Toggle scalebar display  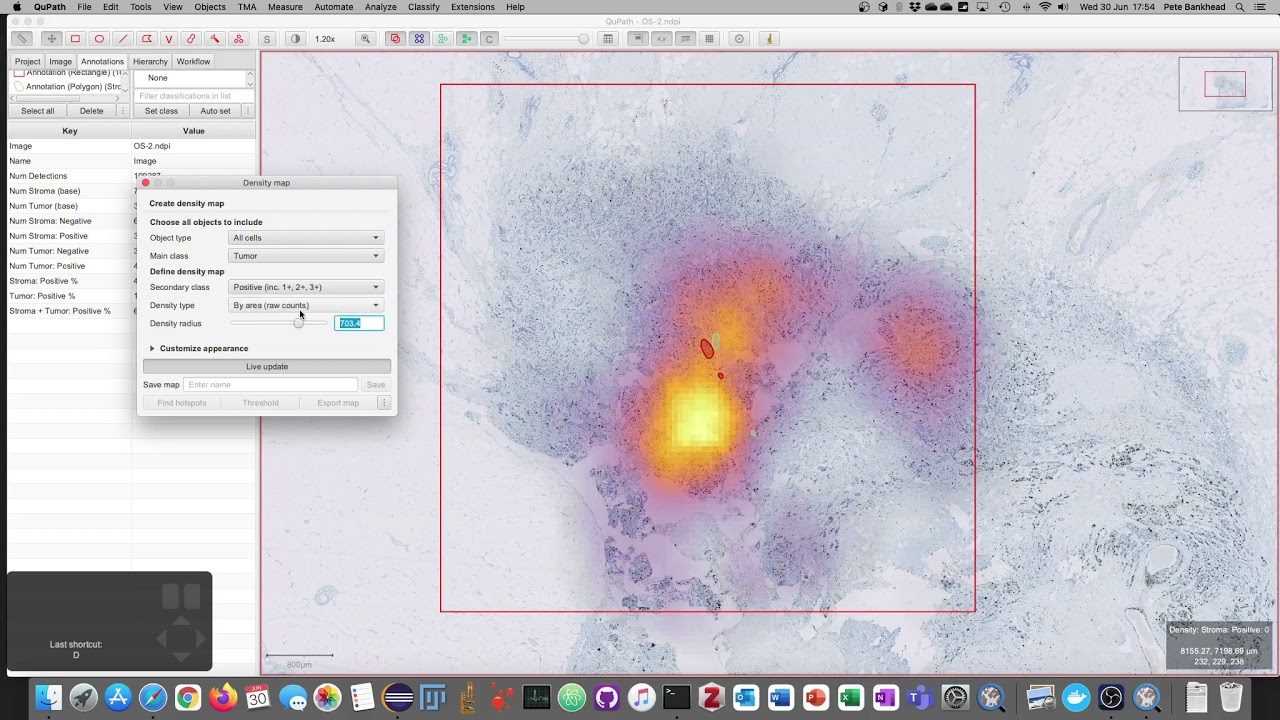point(686,39)
